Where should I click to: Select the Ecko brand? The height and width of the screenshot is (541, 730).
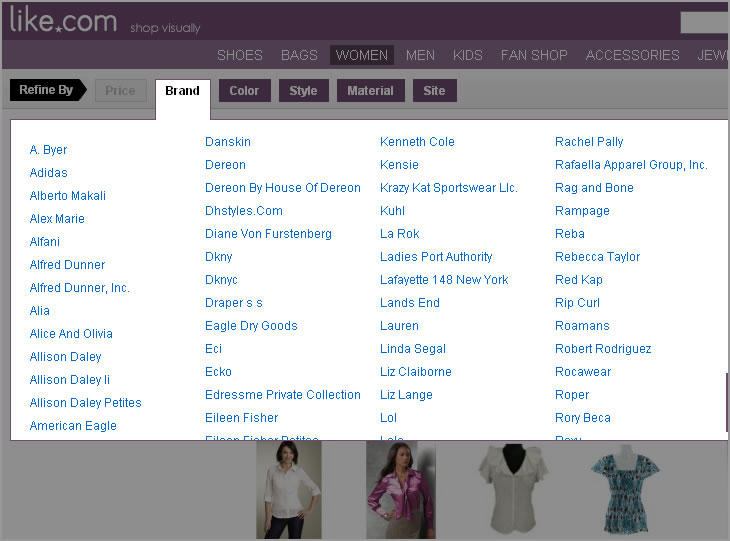point(218,372)
